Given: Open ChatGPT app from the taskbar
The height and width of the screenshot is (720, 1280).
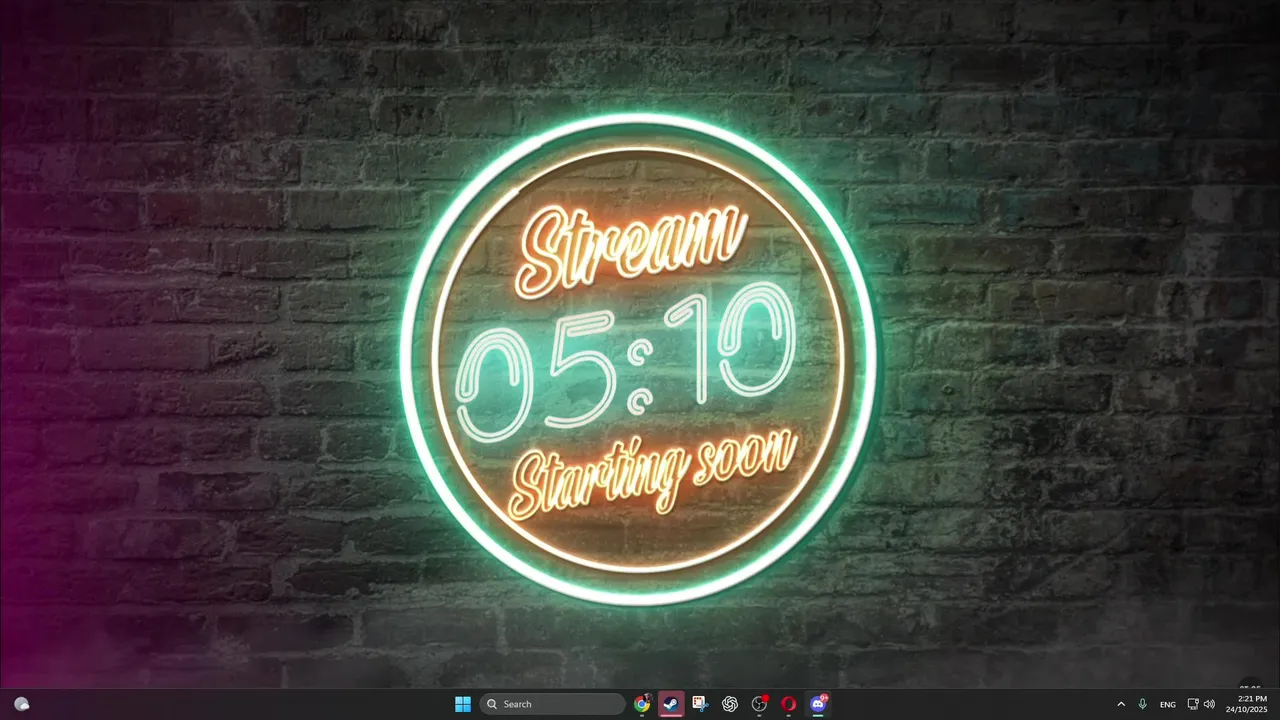Looking at the screenshot, I should tap(730, 704).
